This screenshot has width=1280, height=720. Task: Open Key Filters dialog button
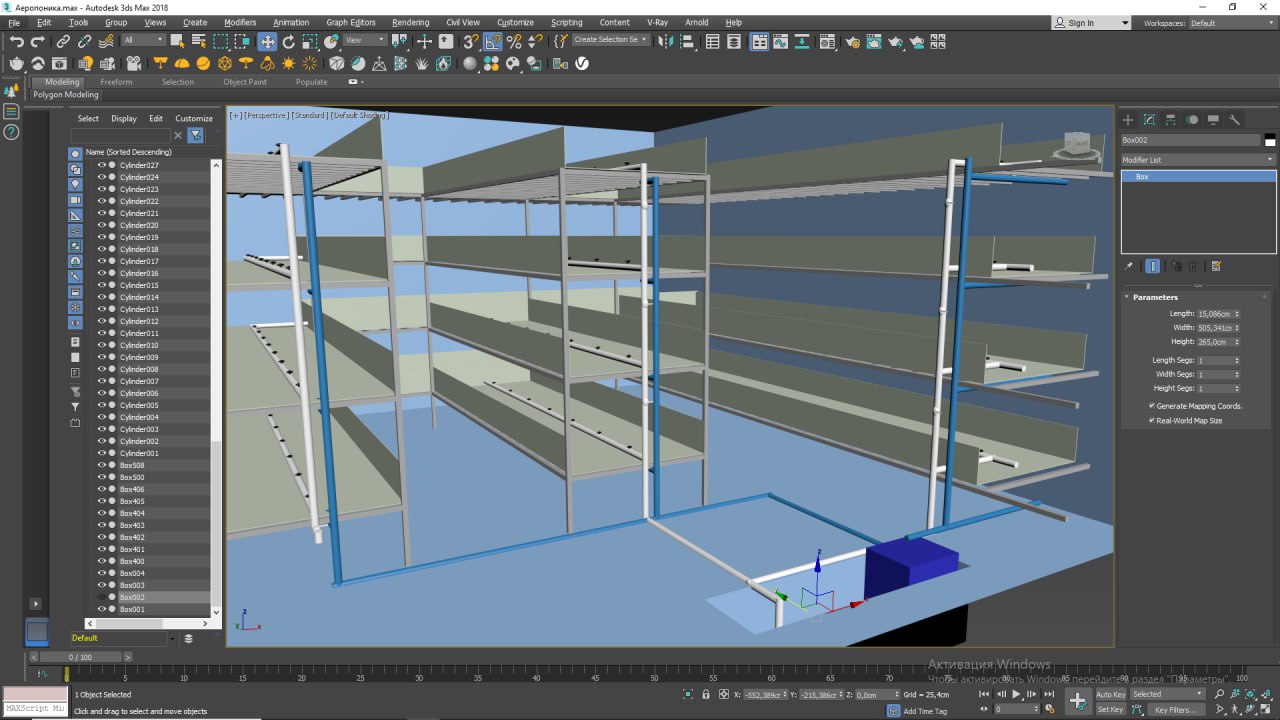[1176, 710]
